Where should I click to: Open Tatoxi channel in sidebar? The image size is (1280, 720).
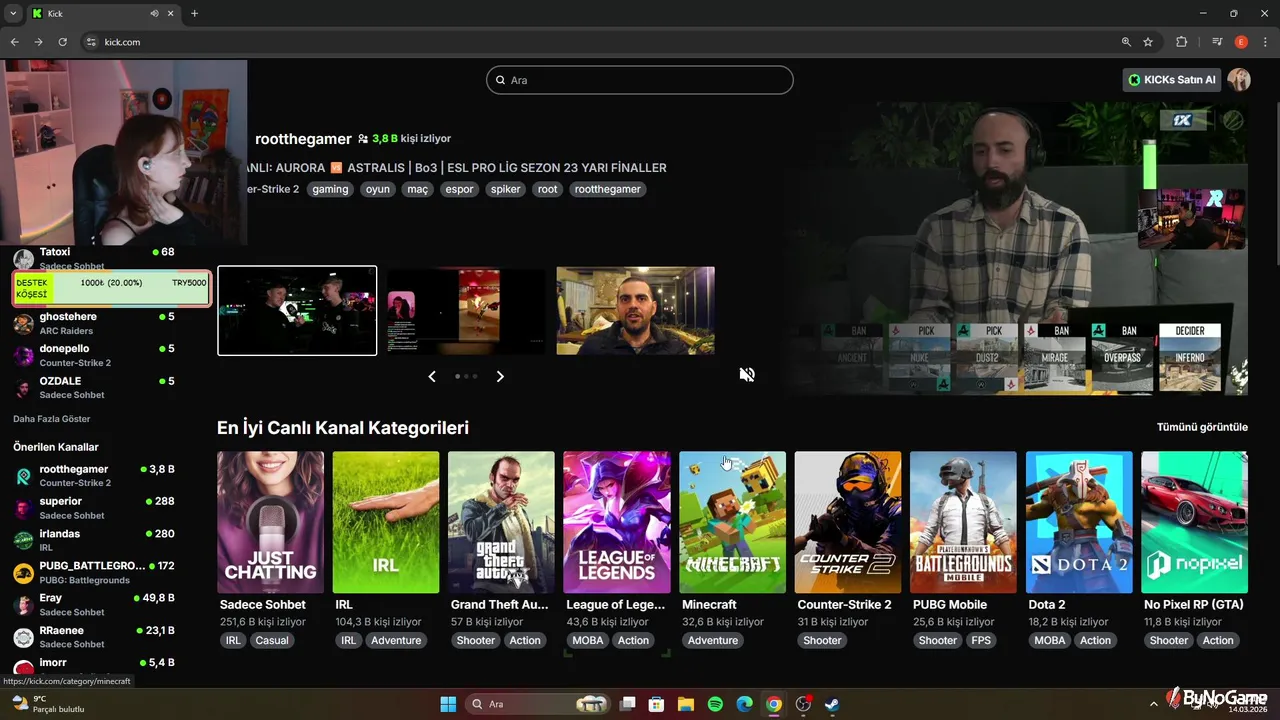click(x=95, y=258)
